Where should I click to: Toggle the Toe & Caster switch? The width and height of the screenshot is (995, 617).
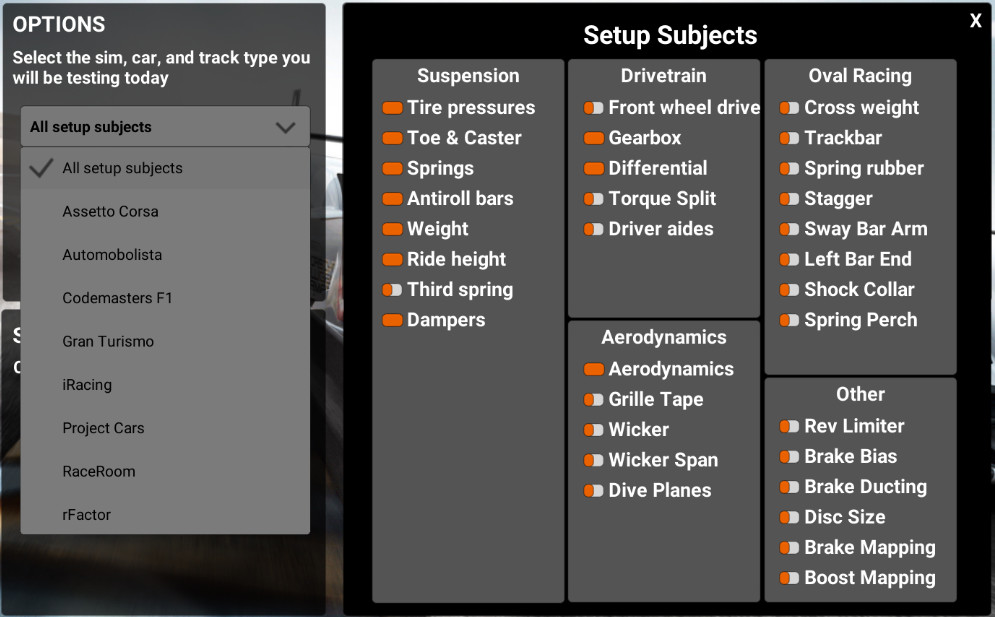[391, 138]
